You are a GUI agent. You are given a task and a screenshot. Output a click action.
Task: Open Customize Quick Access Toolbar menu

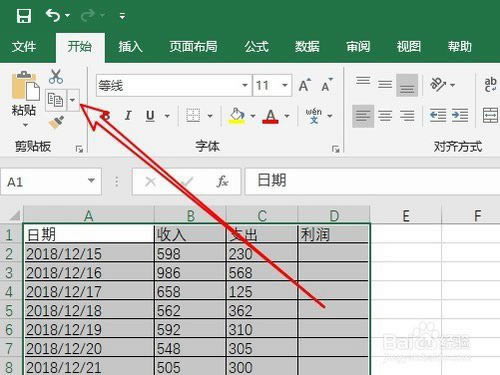[x=122, y=16]
